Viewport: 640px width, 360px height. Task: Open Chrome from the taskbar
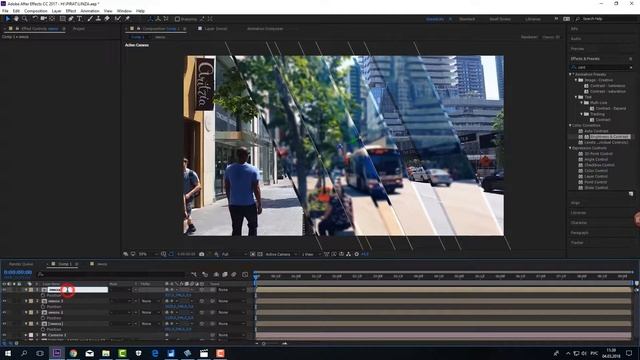[x=73, y=353]
